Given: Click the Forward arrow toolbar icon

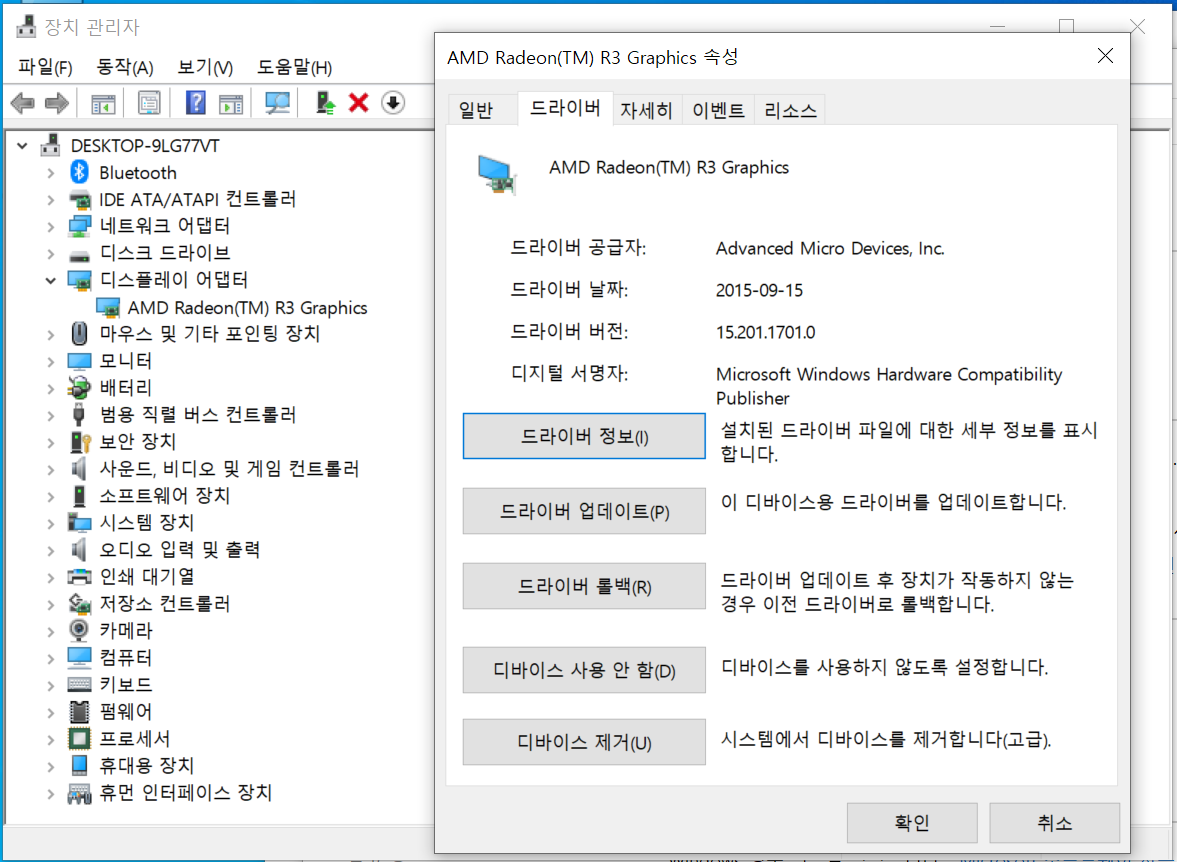Looking at the screenshot, I should 57,102.
